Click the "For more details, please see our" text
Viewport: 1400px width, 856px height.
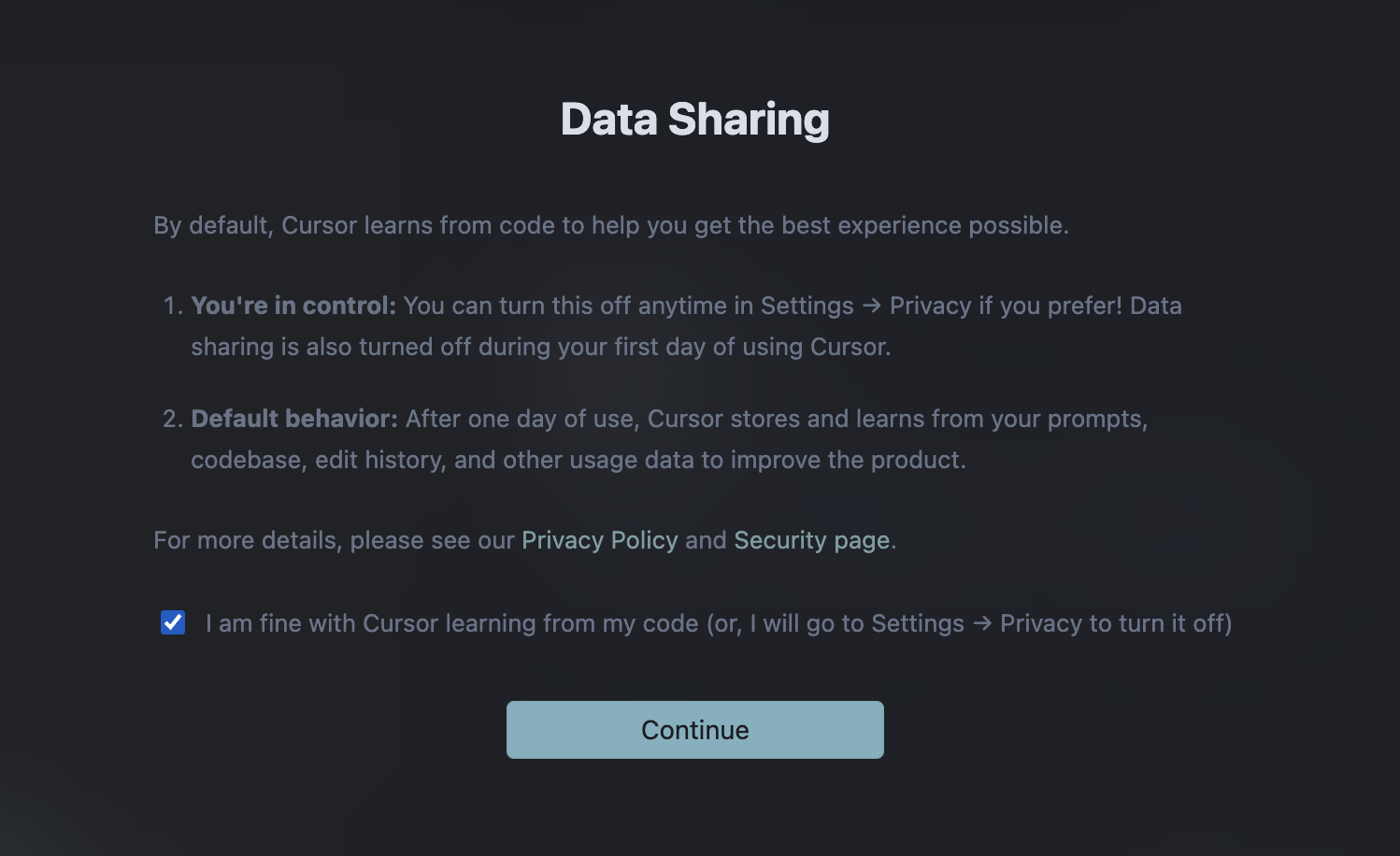point(334,540)
